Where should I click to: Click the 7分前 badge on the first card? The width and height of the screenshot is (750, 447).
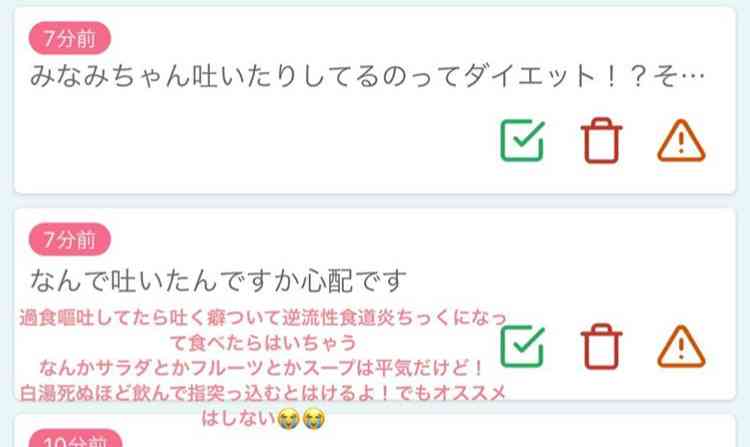point(70,38)
